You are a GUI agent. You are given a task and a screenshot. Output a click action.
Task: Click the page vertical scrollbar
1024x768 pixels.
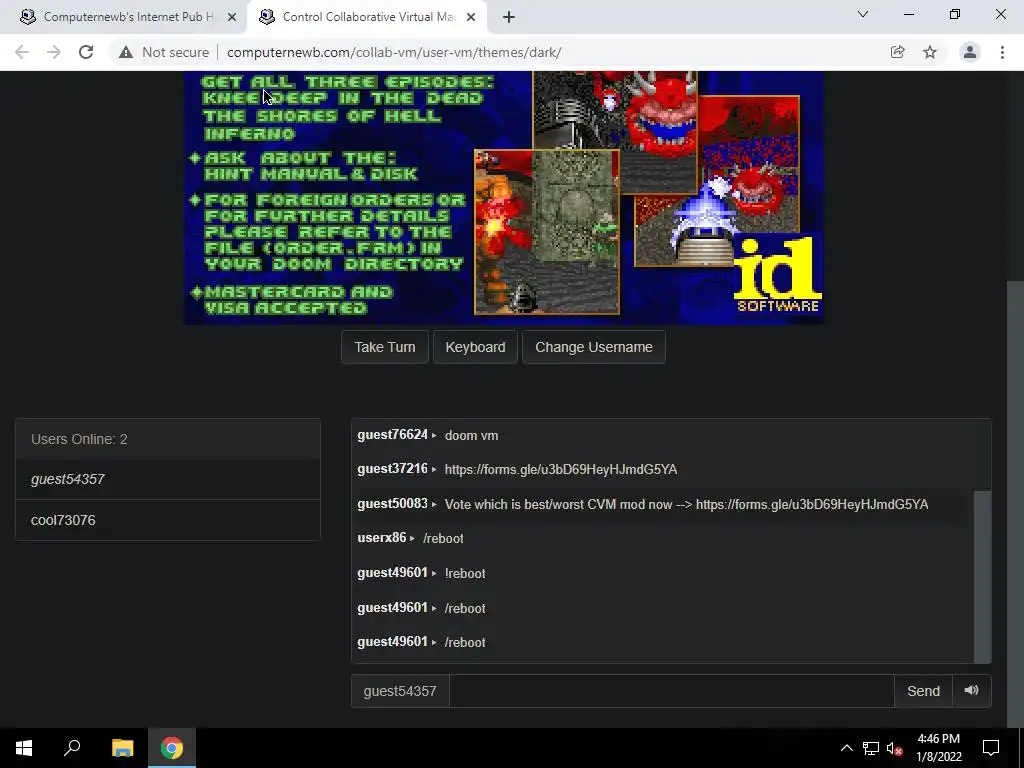(1015, 503)
